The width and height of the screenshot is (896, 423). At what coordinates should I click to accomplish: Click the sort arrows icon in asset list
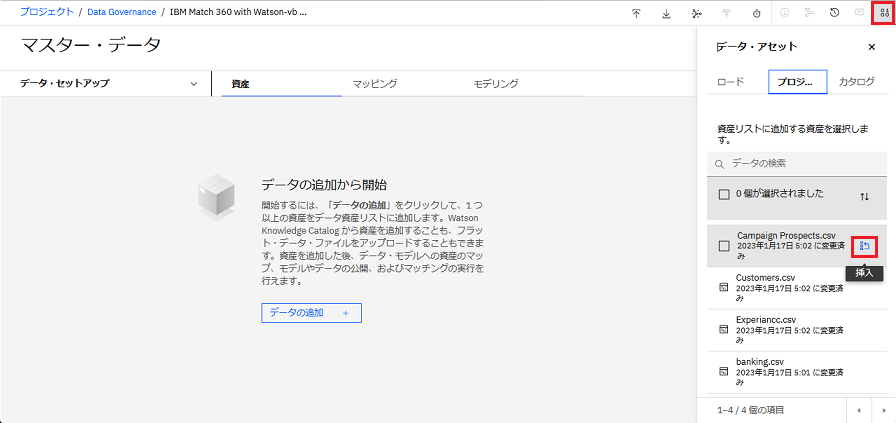point(865,196)
